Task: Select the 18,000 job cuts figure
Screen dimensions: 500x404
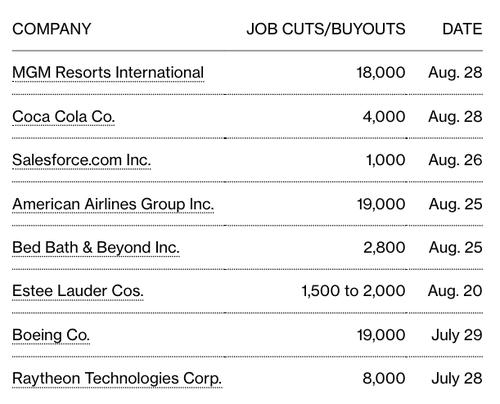Action: (x=381, y=73)
